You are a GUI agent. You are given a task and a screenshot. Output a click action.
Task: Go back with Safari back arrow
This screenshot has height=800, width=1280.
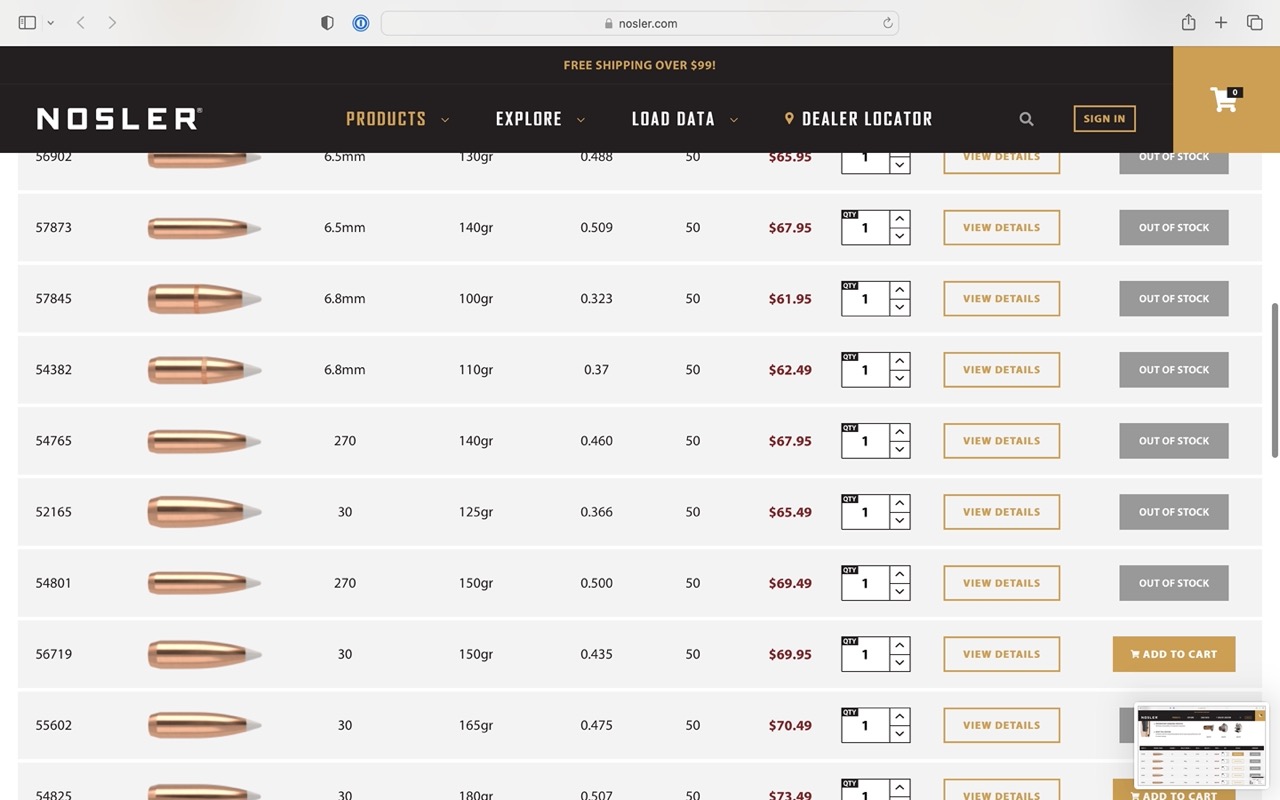(80, 23)
